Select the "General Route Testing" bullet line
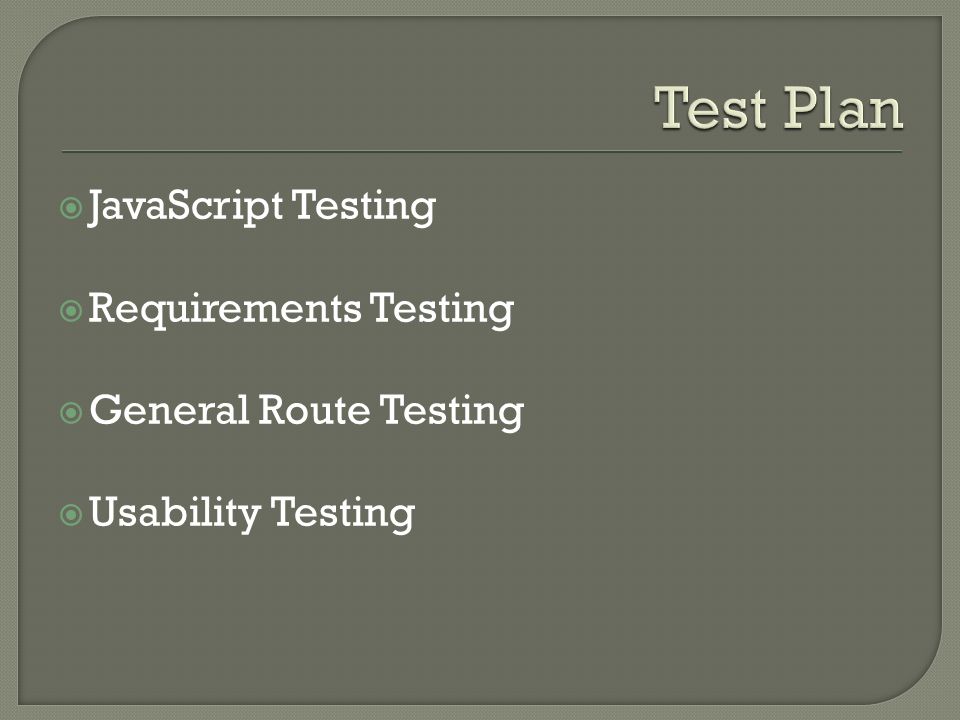The width and height of the screenshot is (960, 720). pyautogui.click(x=306, y=411)
